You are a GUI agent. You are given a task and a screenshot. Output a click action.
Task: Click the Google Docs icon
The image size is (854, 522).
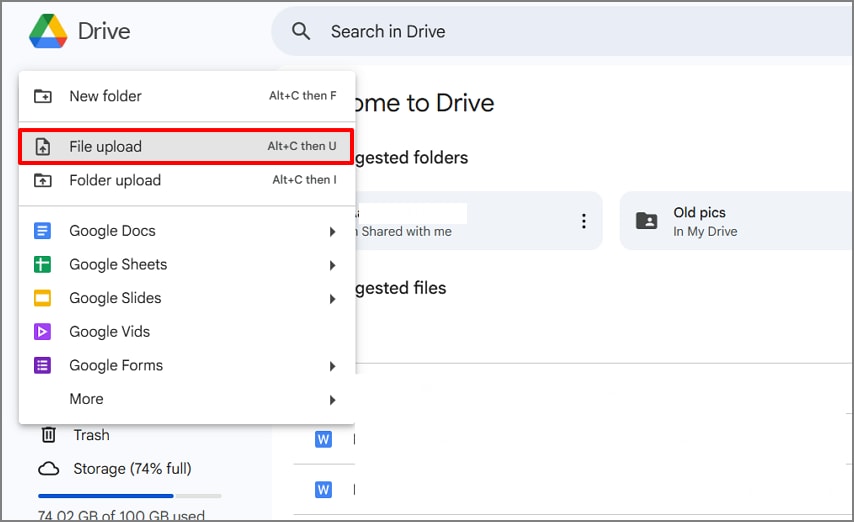tap(43, 231)
